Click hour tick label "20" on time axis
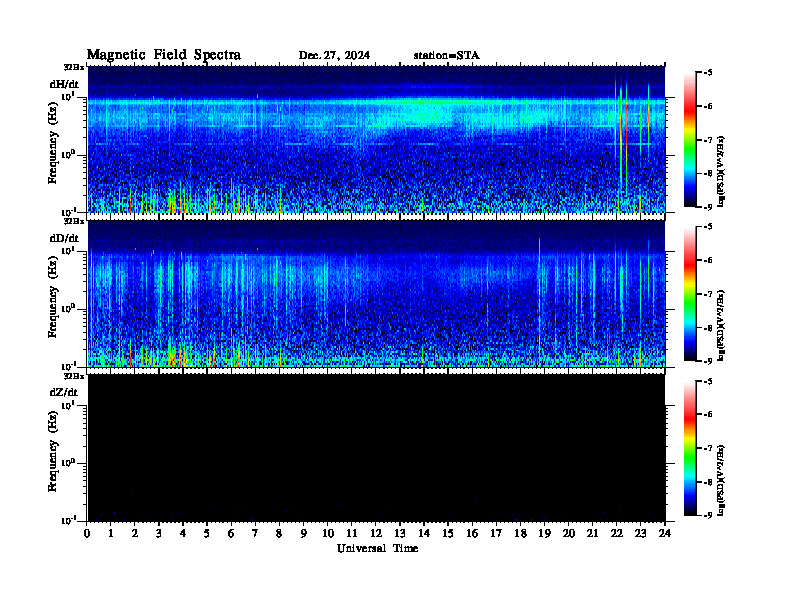792x612 pixels. point(569,533)
